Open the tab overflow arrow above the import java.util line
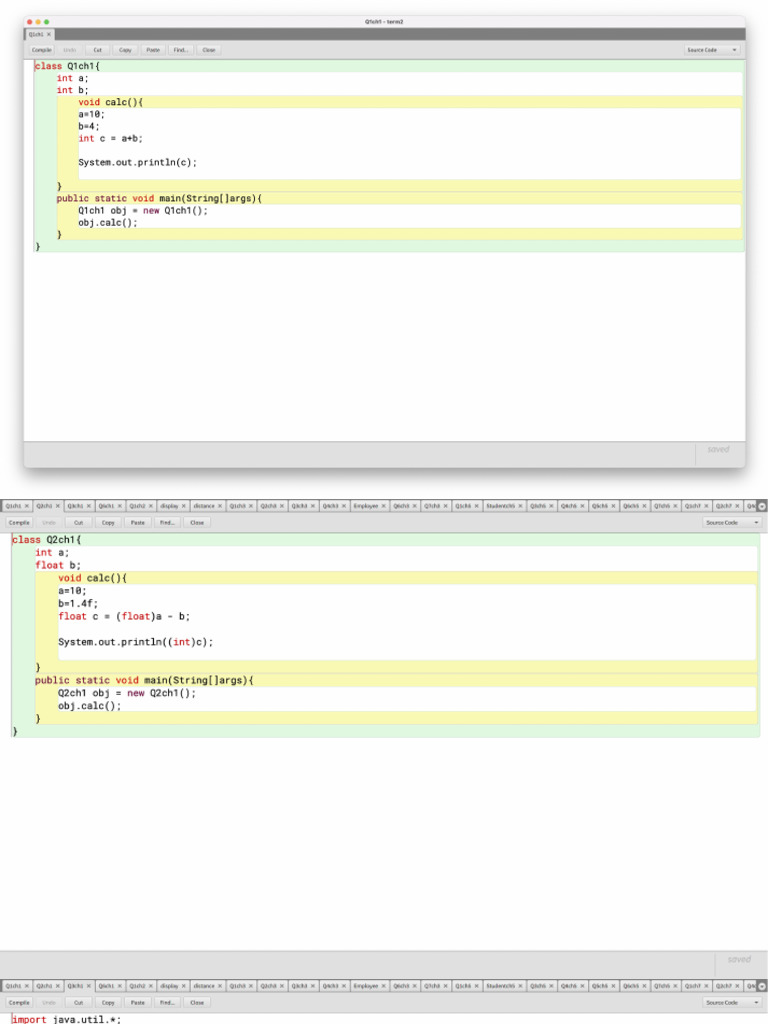 761,986
